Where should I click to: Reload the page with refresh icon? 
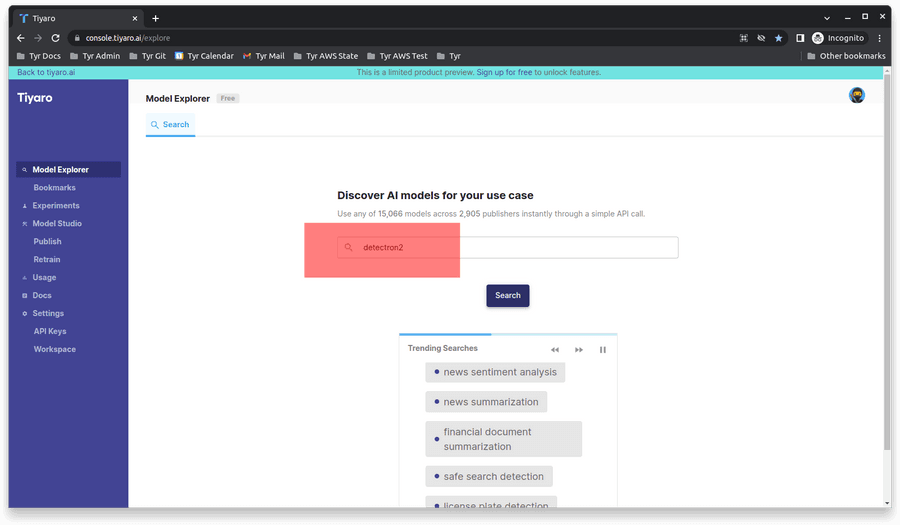(56, 38)
